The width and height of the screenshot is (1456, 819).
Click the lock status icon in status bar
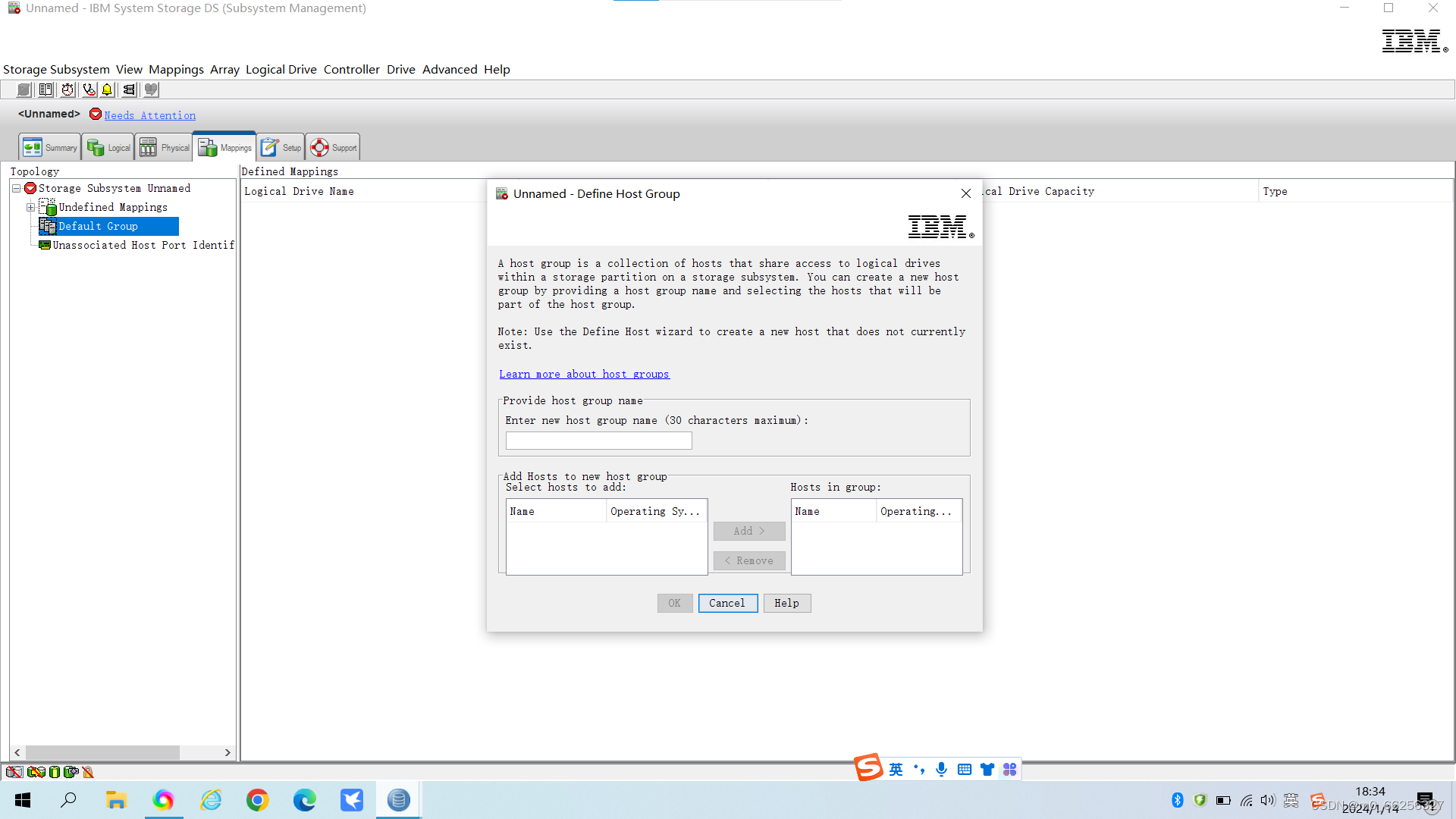pos(87,771)
